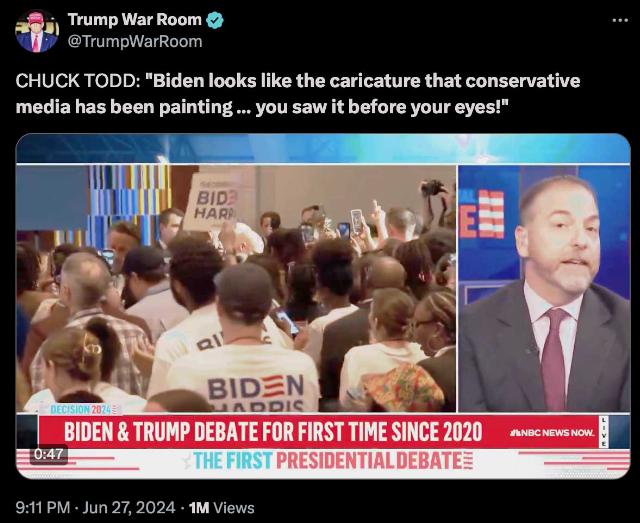The image size is (640, 523).
Task: Open the @TrumpWarRoom handle link
Action: point(134,41)
